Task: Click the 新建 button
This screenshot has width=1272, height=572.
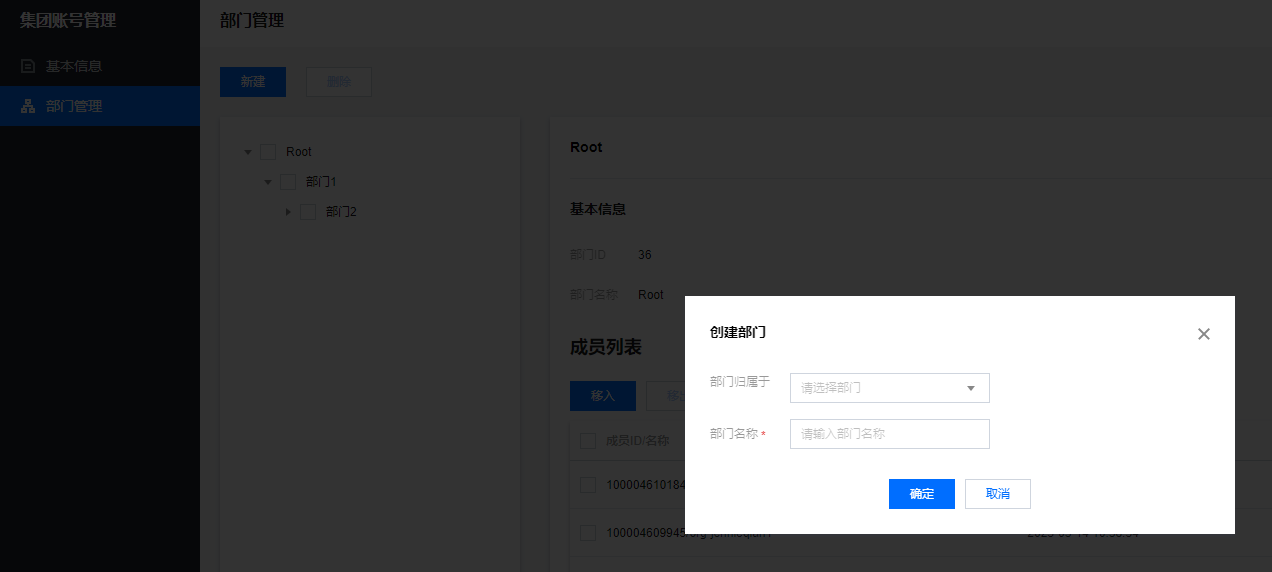Action: 253,82
